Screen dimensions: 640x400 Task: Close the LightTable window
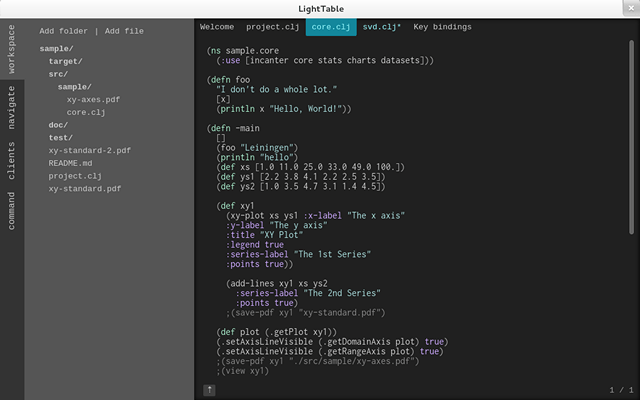coord(627,8)
